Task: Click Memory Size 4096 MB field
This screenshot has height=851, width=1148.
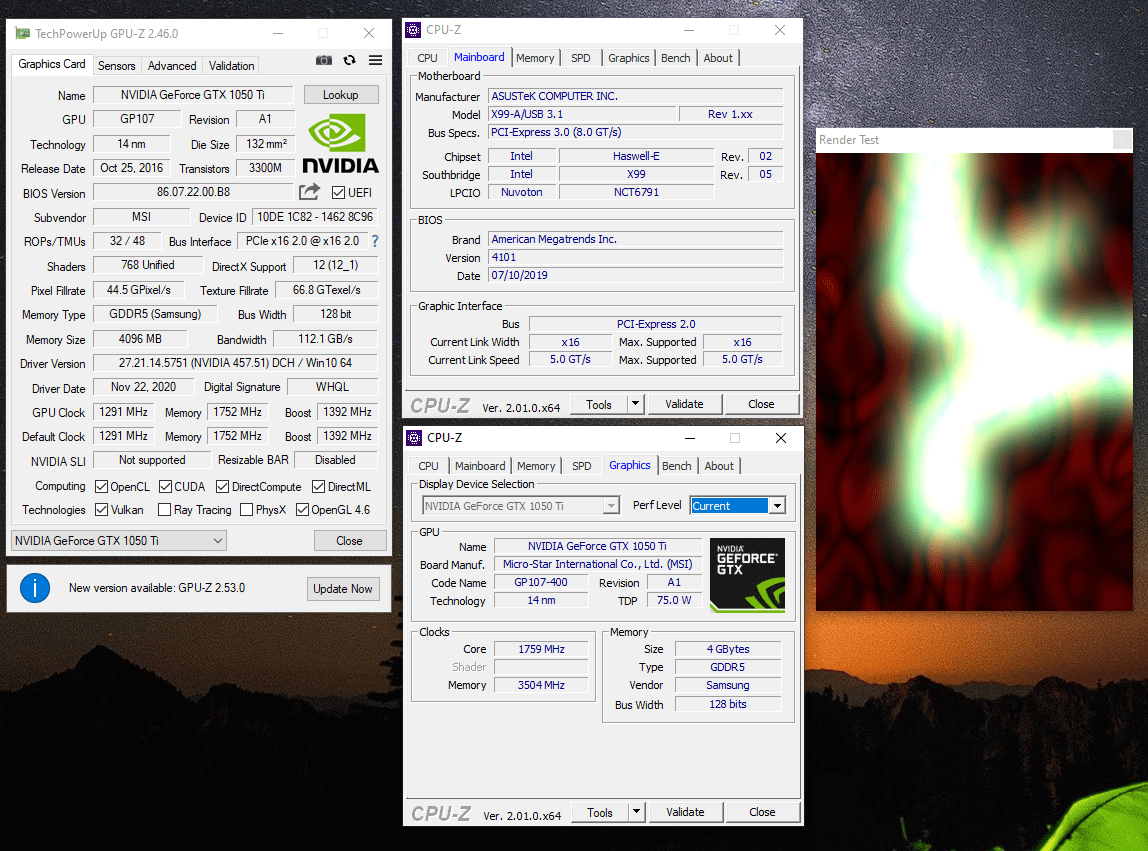Action: (x=140, y=339)
